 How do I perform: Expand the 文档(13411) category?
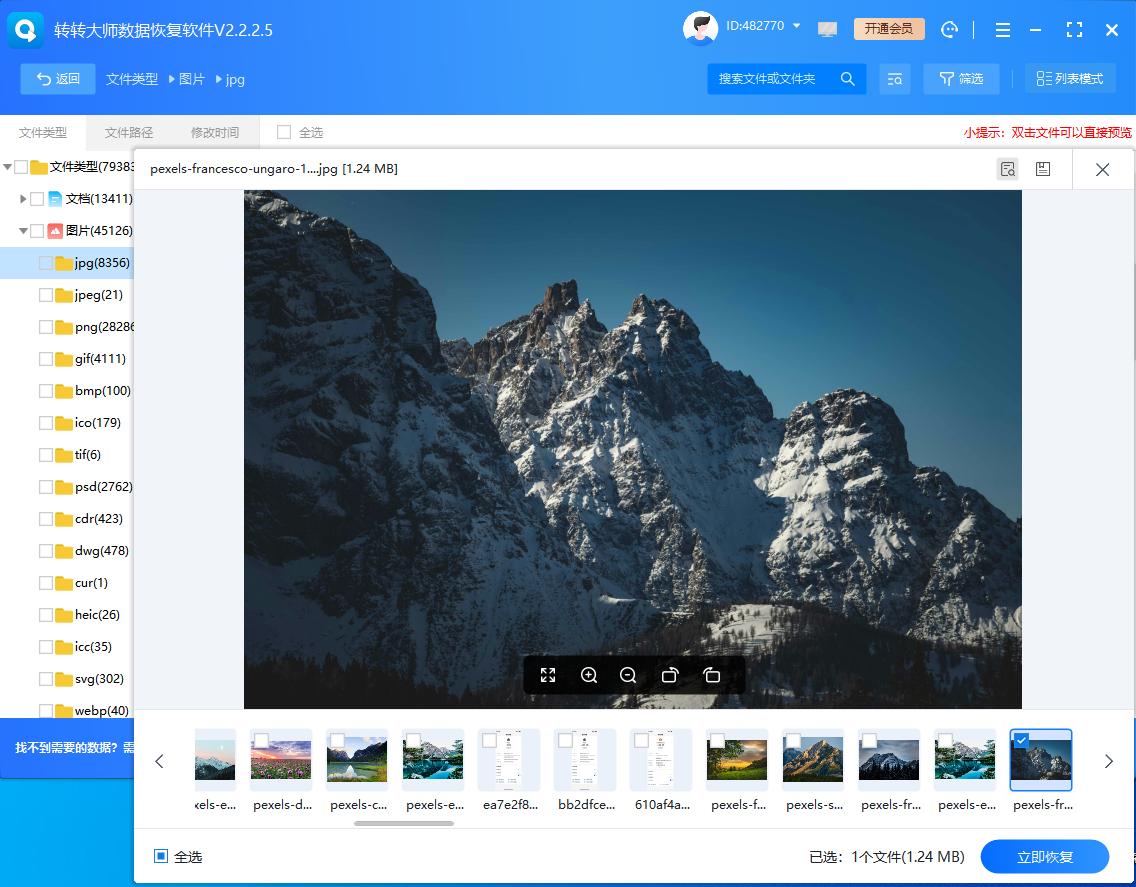24,198
